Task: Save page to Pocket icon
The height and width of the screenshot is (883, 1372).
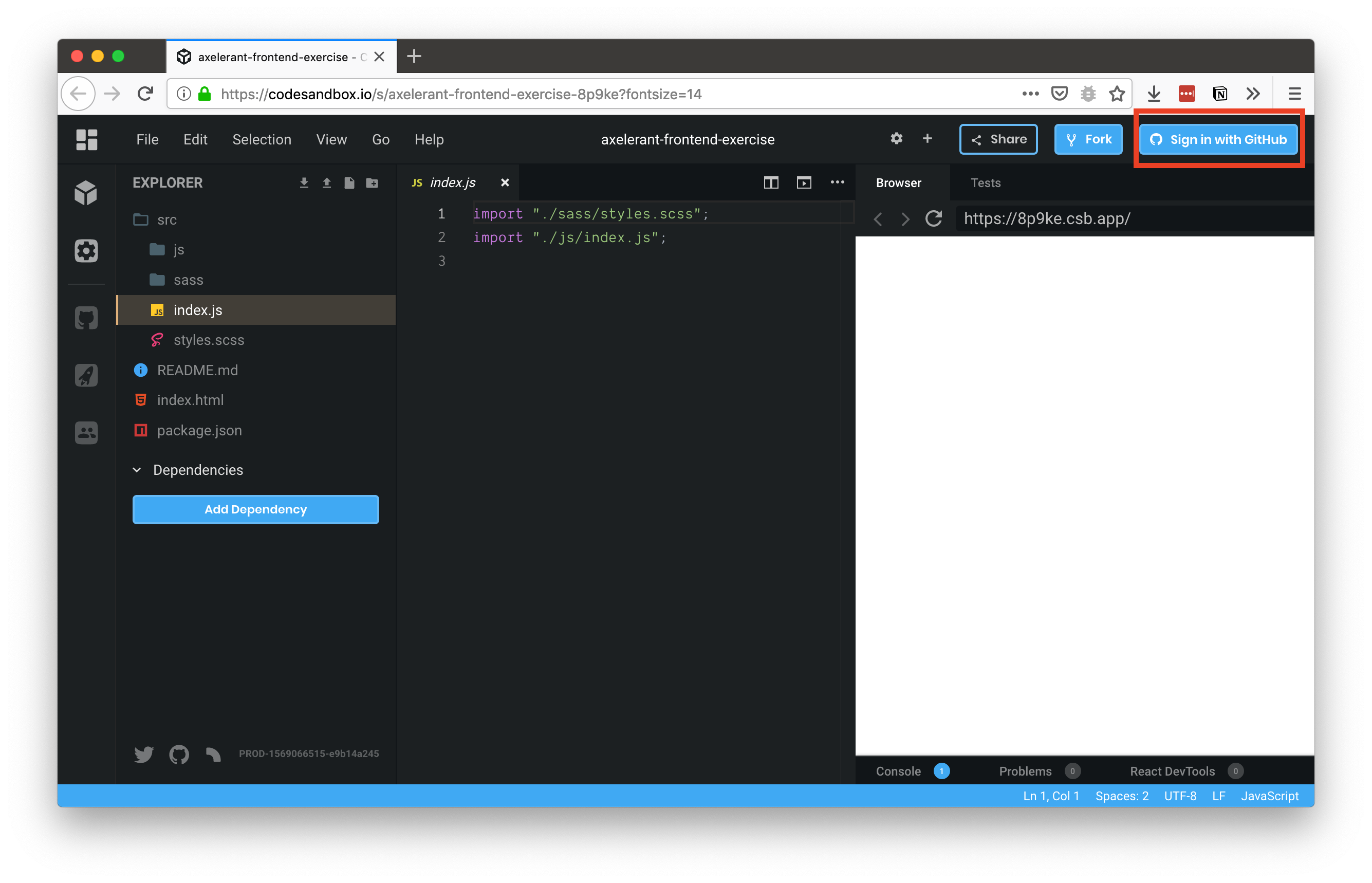Action: tap(1059, 94)
